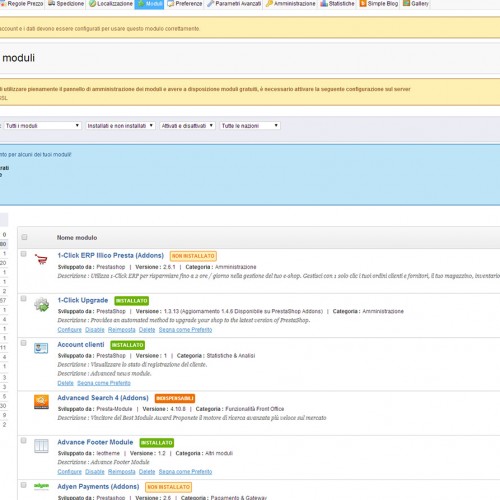The height and width of the screenshot is (500, 500).
Task: Click the Adyen Payments logo icon
Action: pyautogui.click(x=41, y=486)
